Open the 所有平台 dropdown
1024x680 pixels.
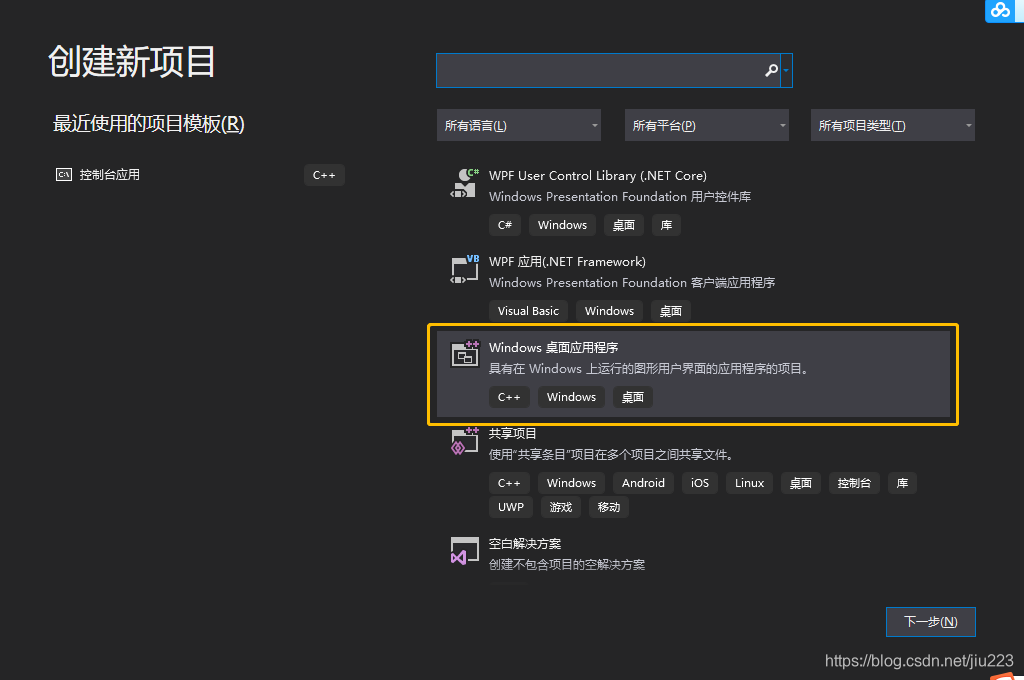coord(706,124)
